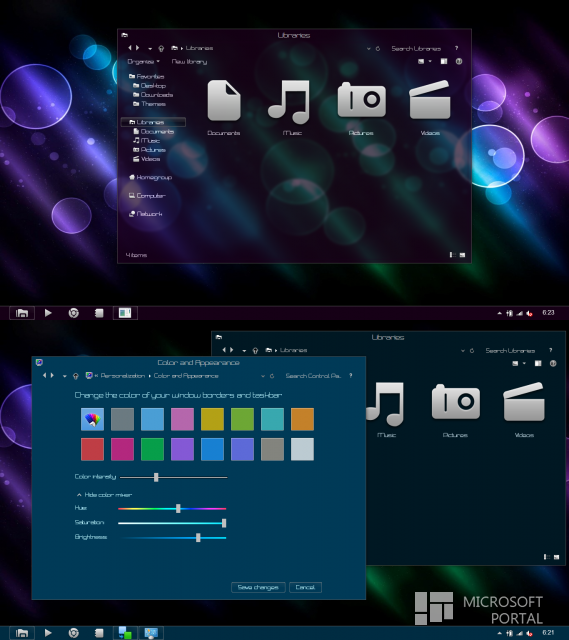569x640 pixels.
Task: Open the change view dropdown arrow in top window
Action: pos(430,61)
